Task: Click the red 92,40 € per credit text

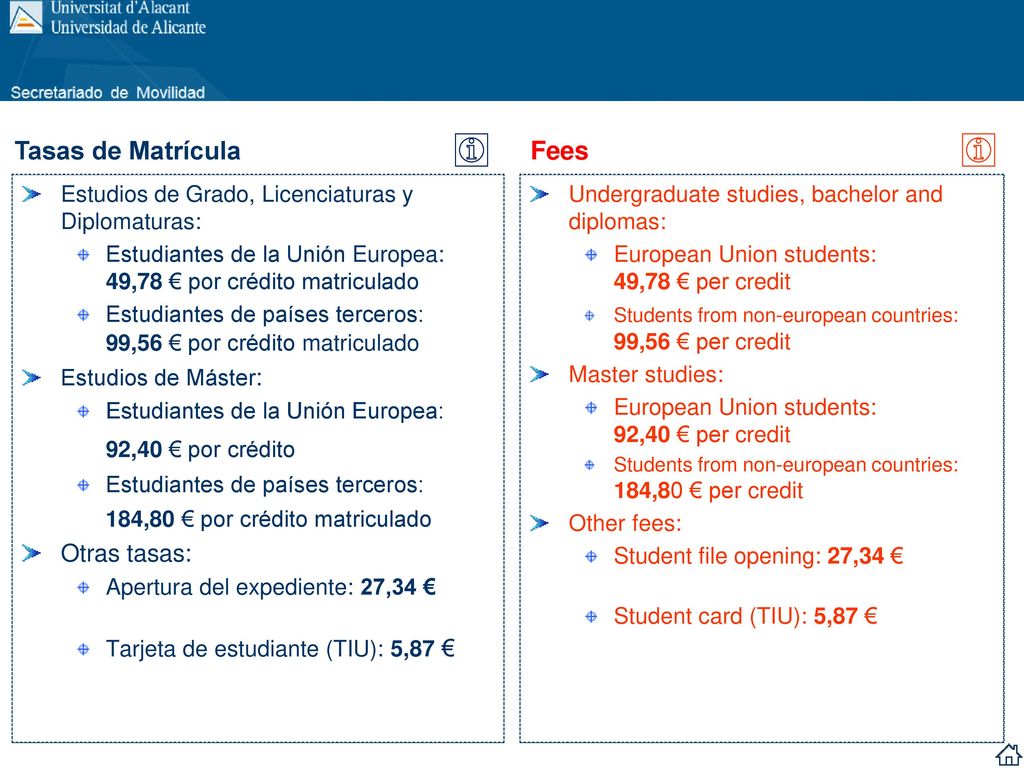Action: [702, 434]
